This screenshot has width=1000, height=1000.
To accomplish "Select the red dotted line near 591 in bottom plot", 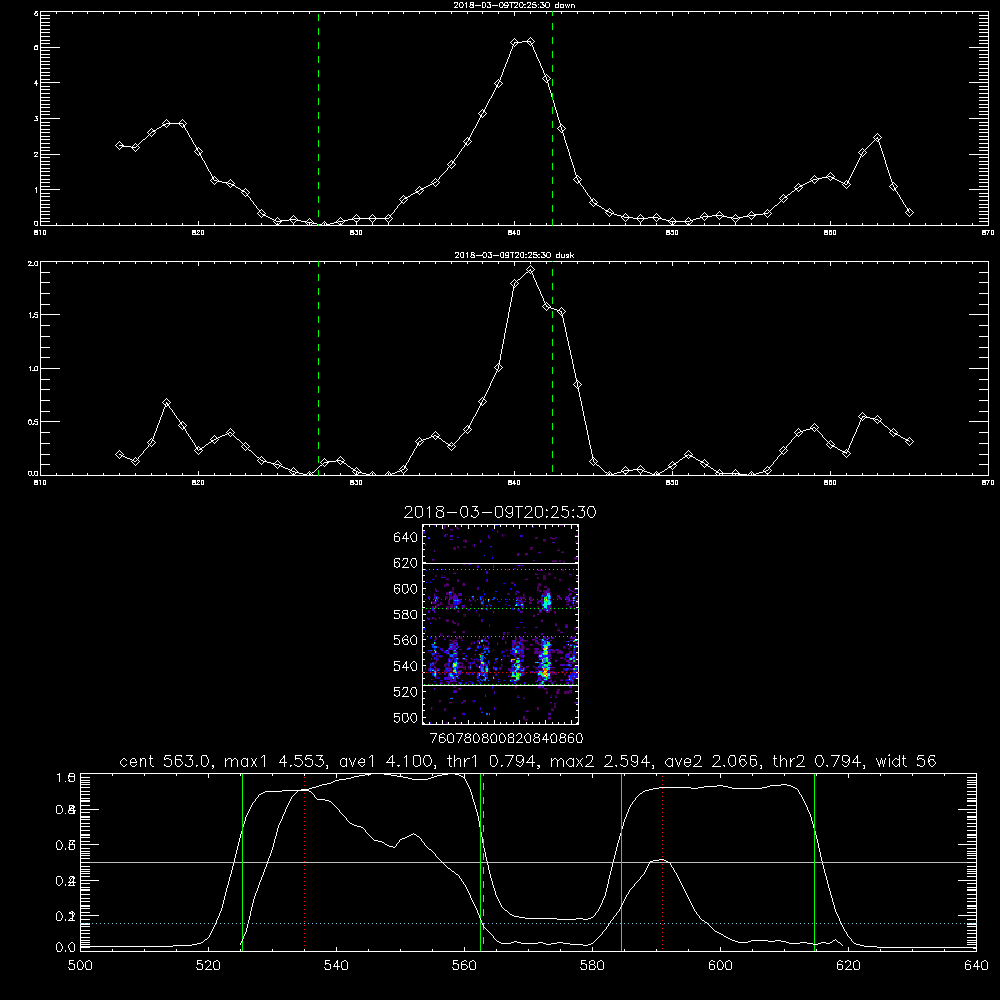I will point(663,861).
